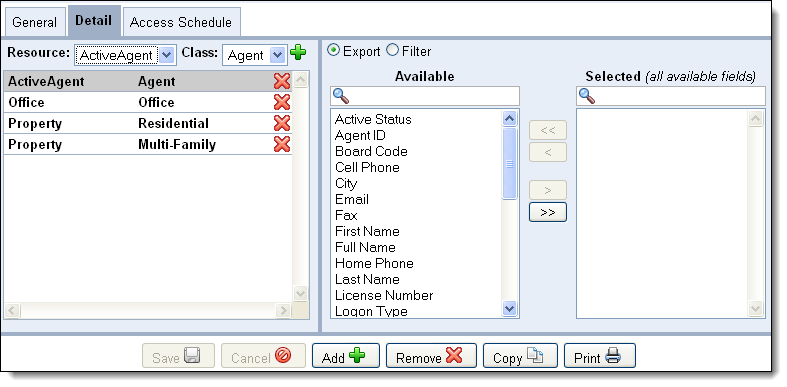Click resource list horizontal scroll left arrow
The width and height of the screenshot is (787, 387).
[12, 311]
